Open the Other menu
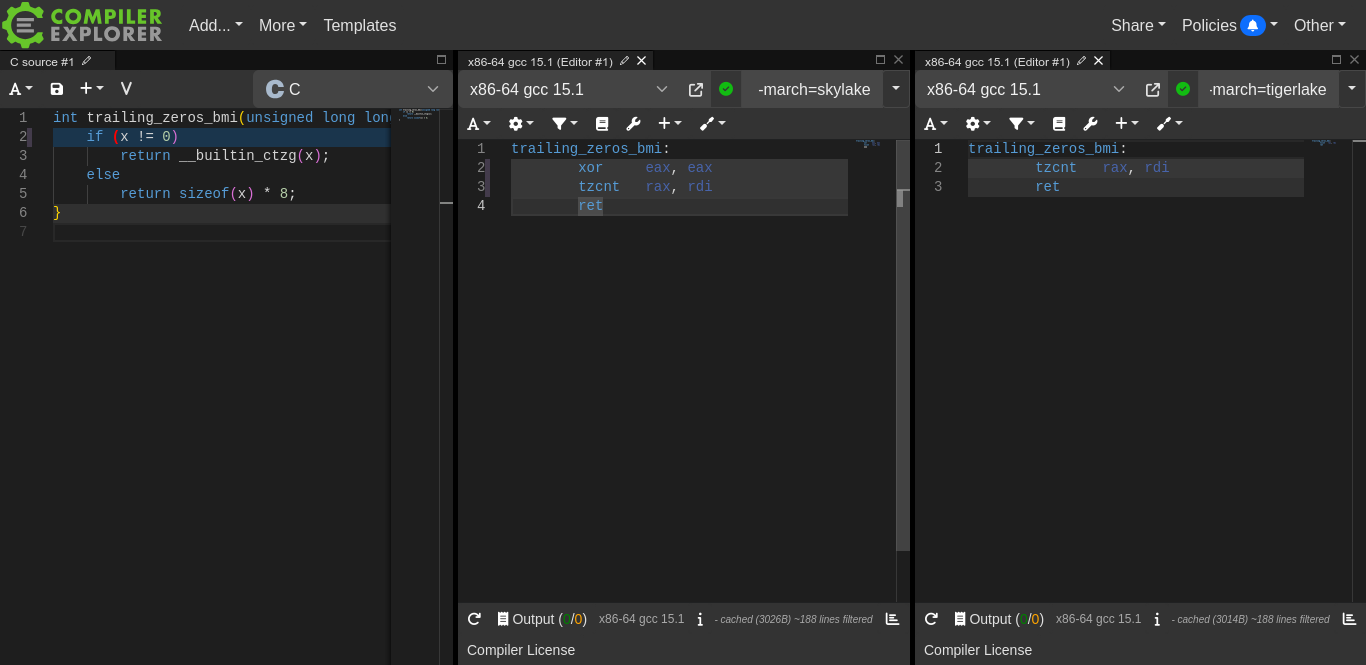This screenshot has height=665, width=1366. click(x=1319, y=25)
